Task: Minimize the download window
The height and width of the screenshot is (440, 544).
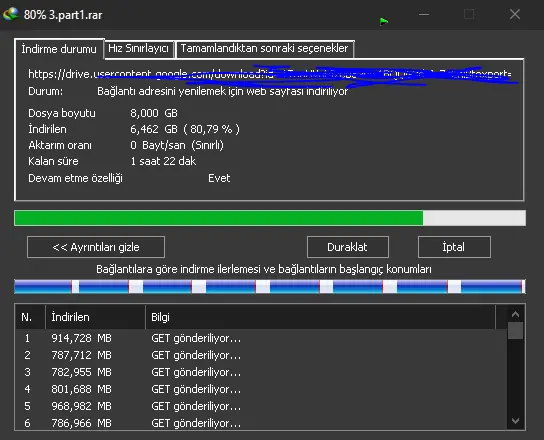Action: click(424, 15)
